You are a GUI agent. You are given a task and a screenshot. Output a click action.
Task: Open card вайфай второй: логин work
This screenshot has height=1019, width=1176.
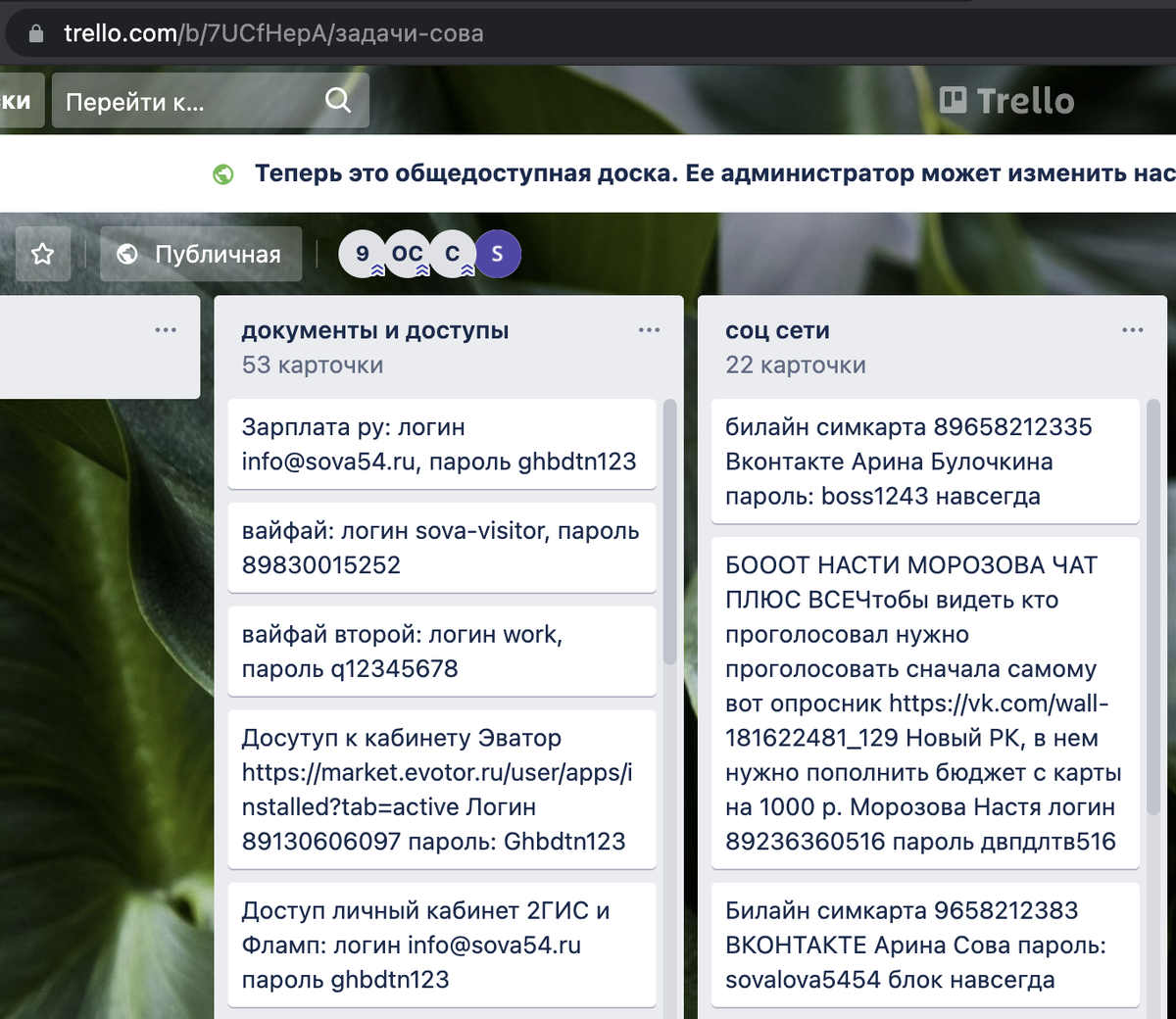(x=442, y=652)
